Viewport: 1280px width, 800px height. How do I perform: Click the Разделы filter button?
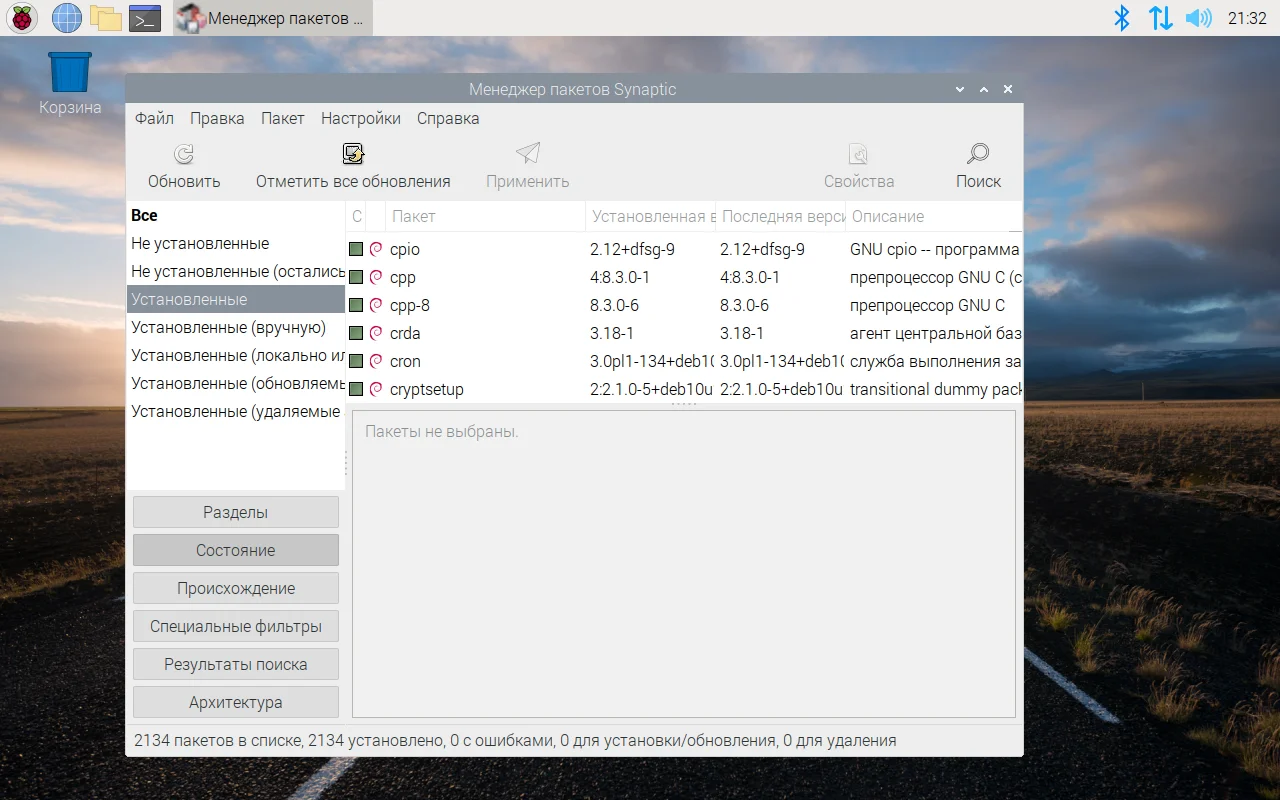point(236,512)
